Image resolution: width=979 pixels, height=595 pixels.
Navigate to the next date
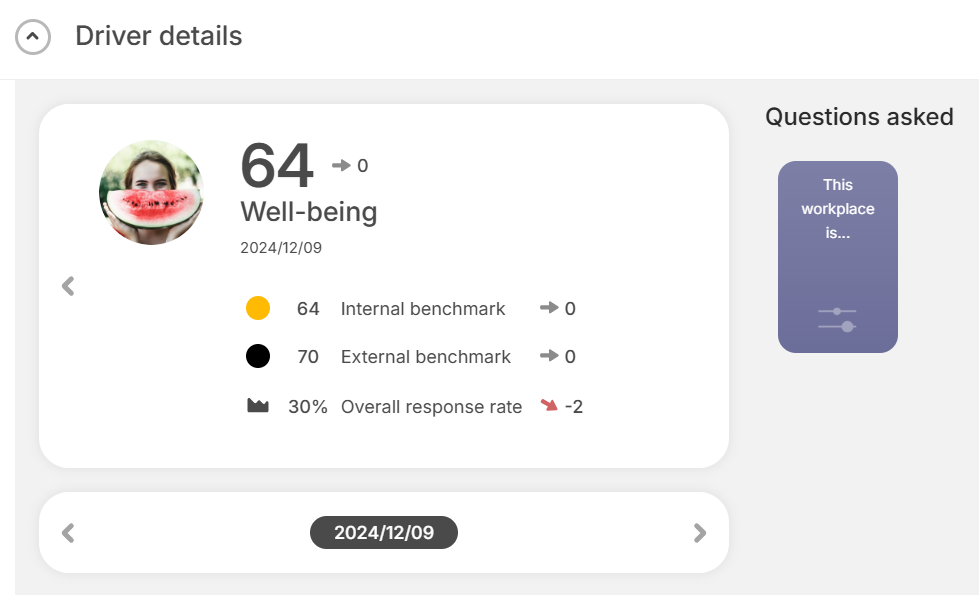click(700, 533)
